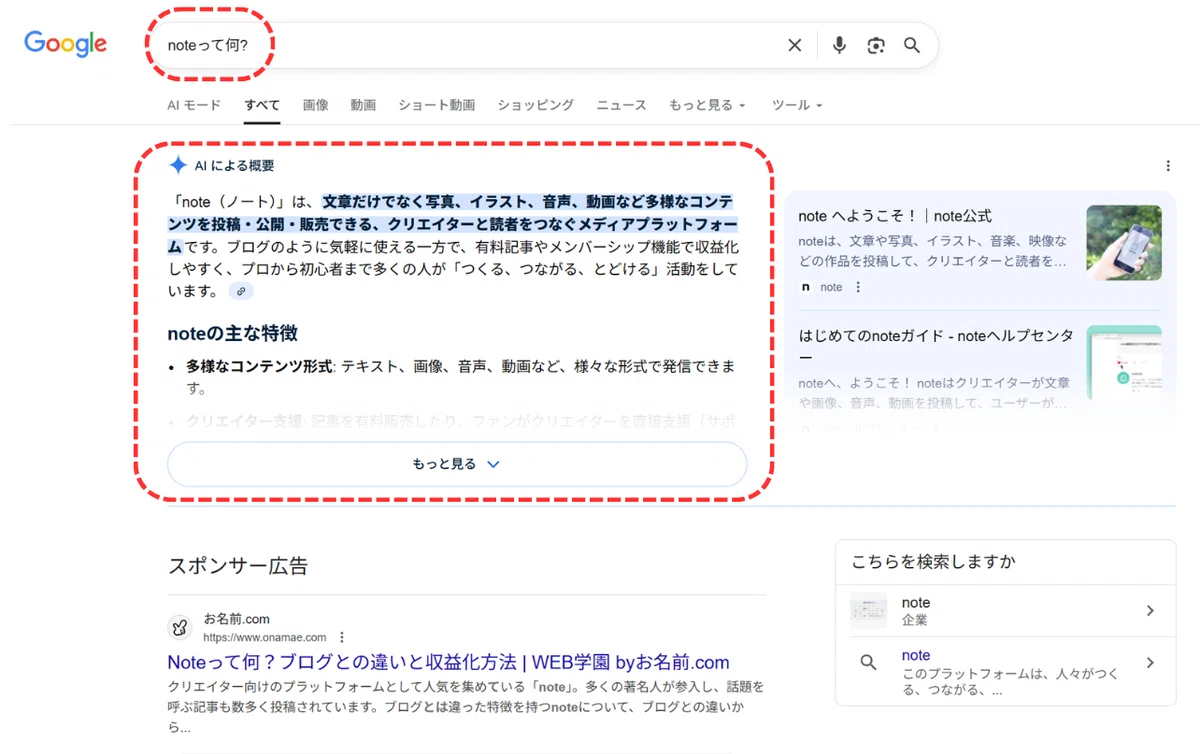Open the 画像 tab
The height and width of the screenshot is (754, 1200).
coord(316,105)
